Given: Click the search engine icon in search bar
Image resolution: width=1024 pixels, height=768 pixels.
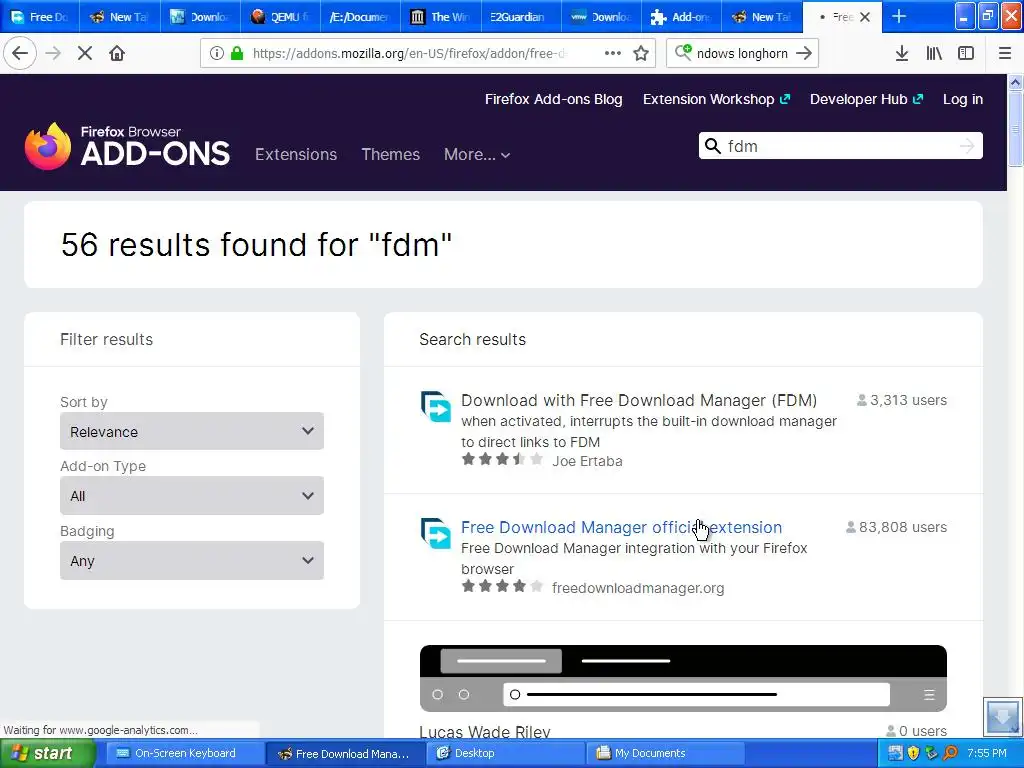Looking at the screenshot, I should (x=683, y=53).
